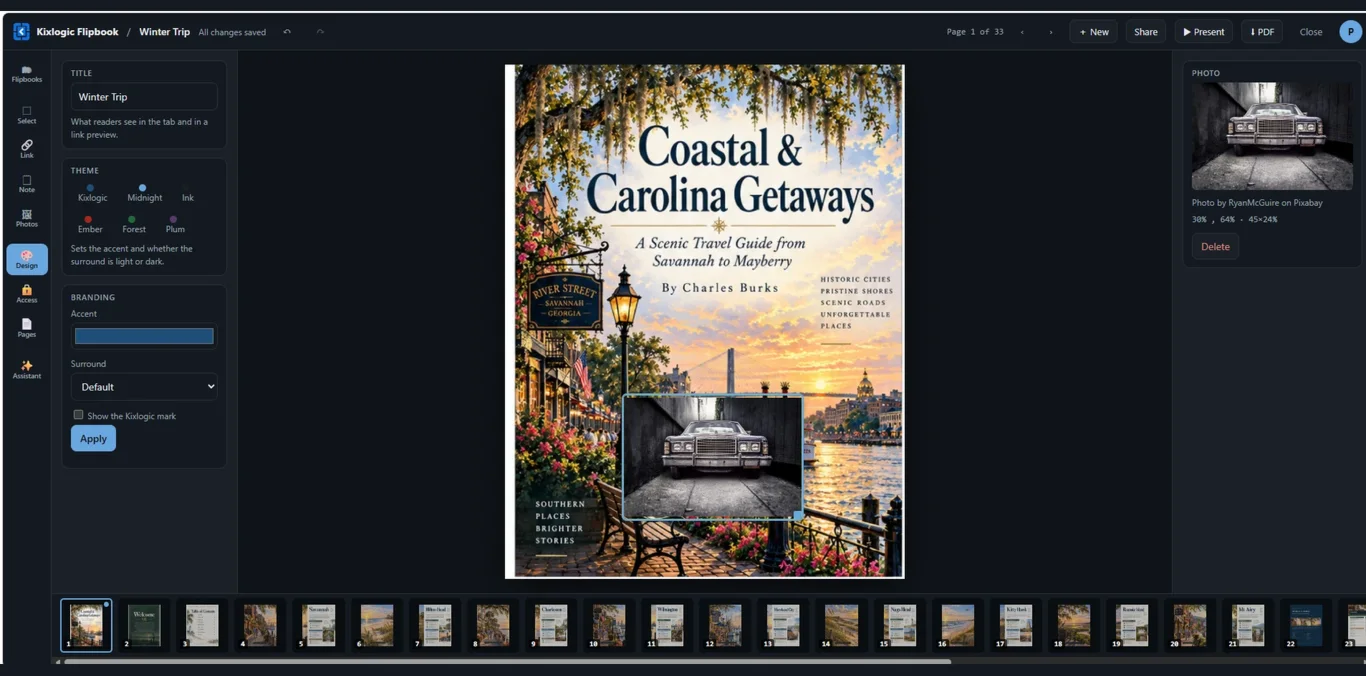
Task: Click the thumbnail strip horizontal scrollbar
Action: (x=507, y=661)
